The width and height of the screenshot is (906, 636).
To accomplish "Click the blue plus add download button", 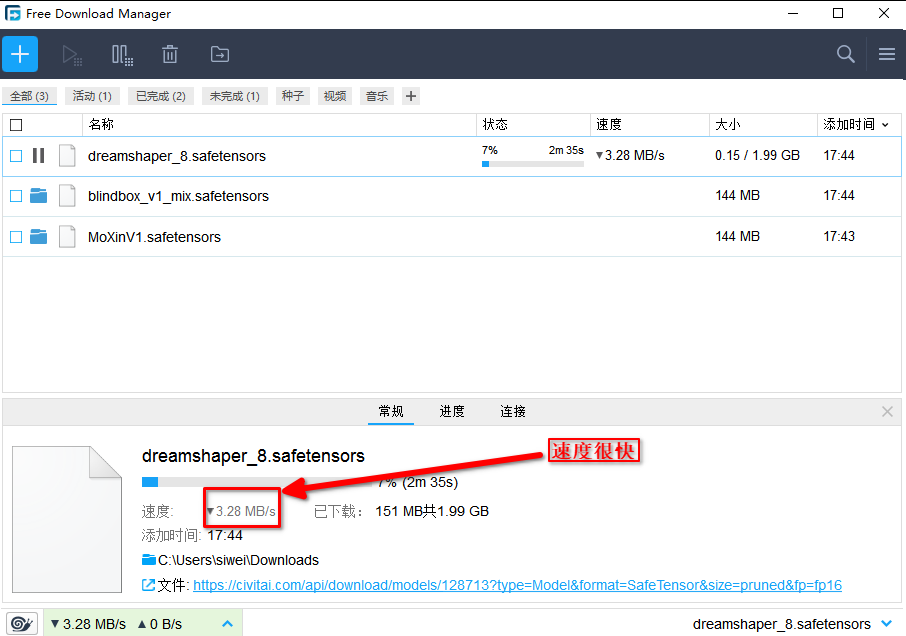I will tap(20, 54).
